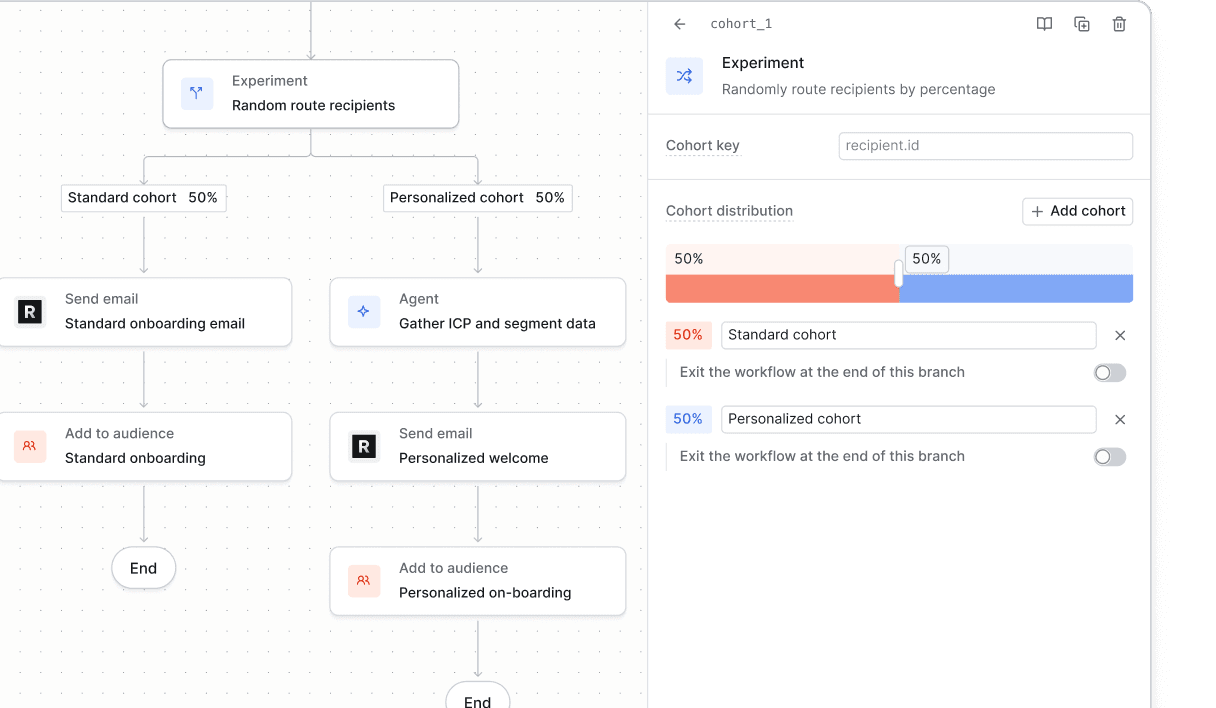
Task: Remove the Personalized cohort with X
Action: (1120, 420)
